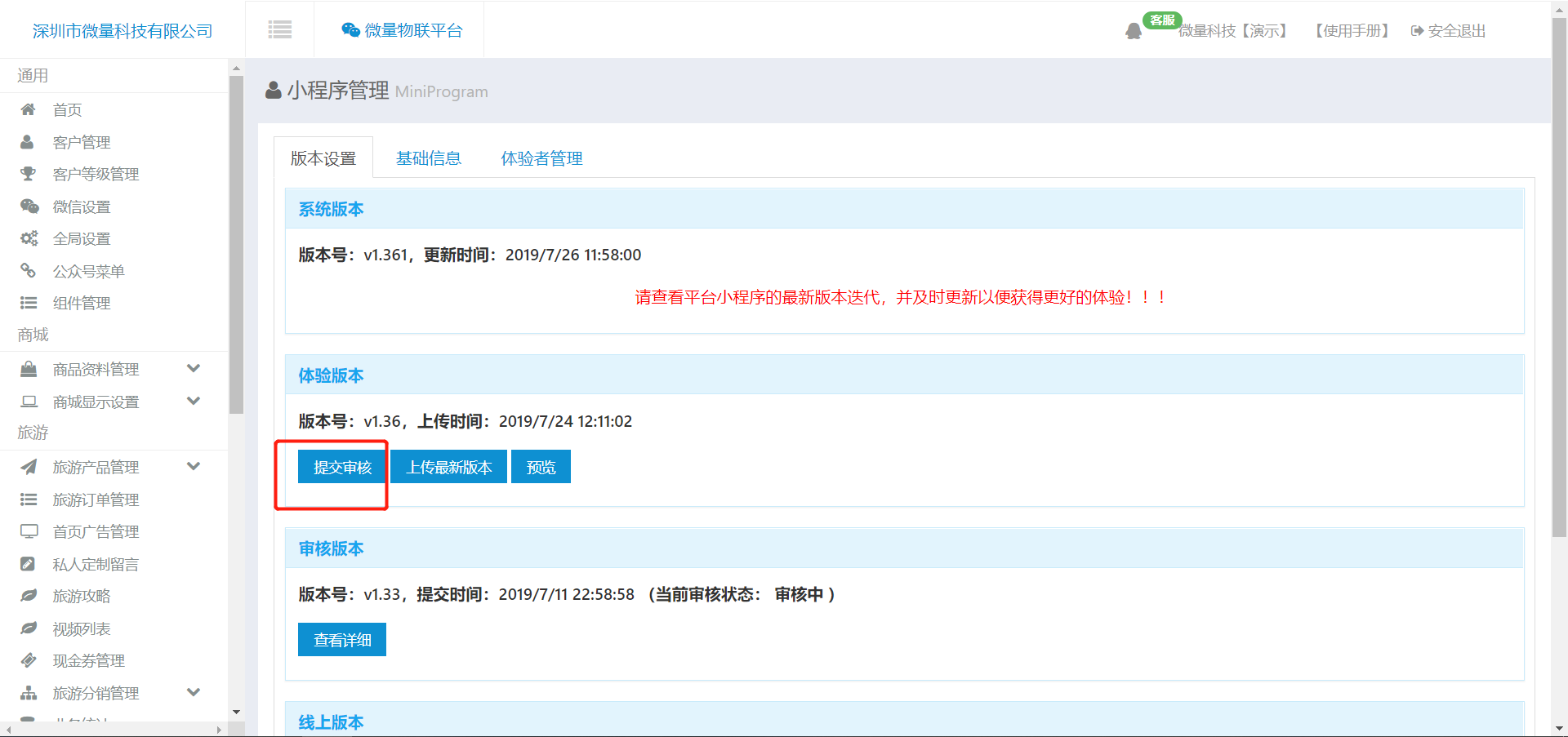Click the user icon for 客户管理

coord(27,142)
